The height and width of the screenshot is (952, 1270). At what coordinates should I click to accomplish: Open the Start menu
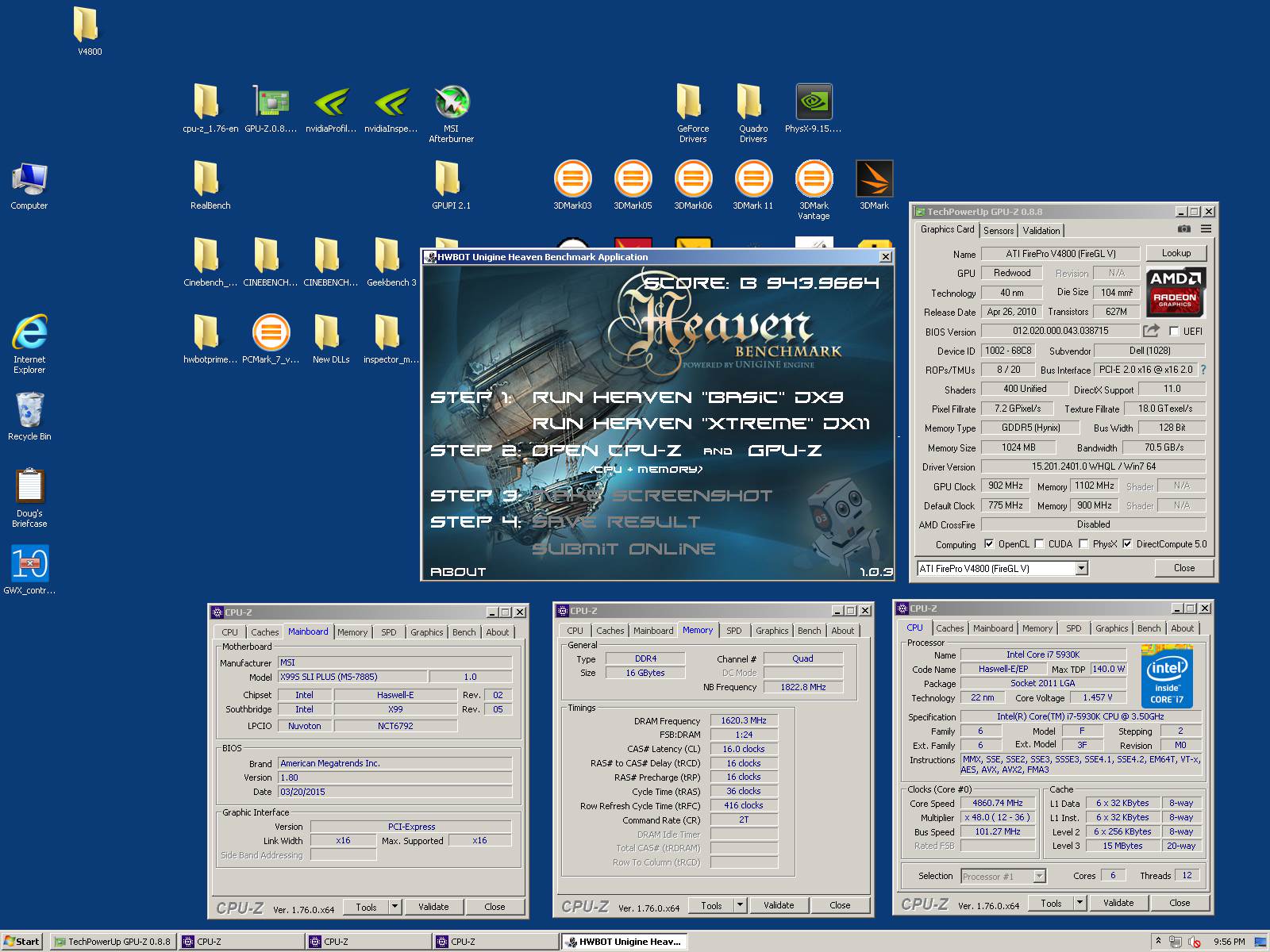tap(22, 942)
